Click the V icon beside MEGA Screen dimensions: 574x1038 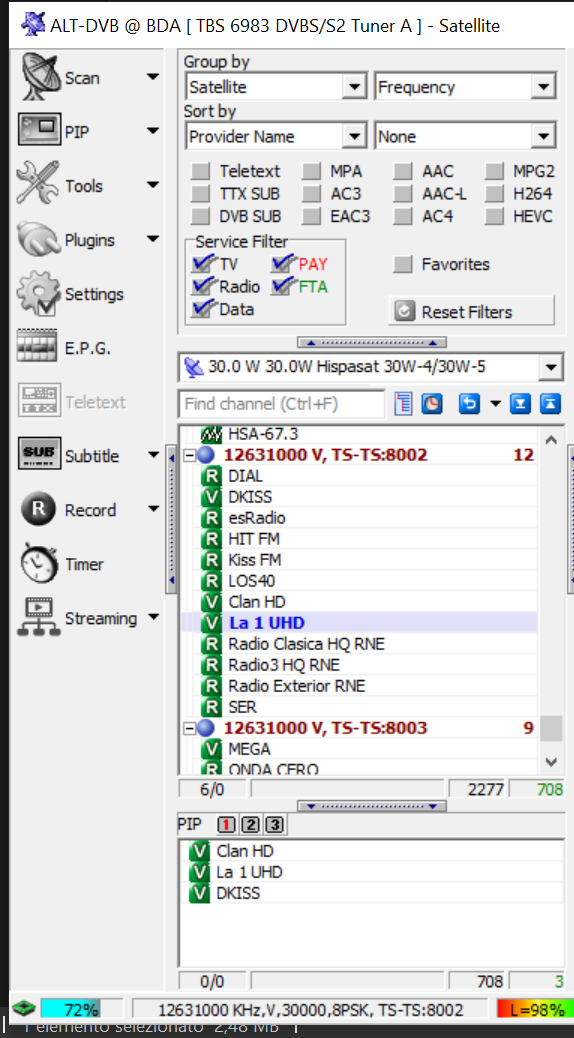tap(211, 749)
